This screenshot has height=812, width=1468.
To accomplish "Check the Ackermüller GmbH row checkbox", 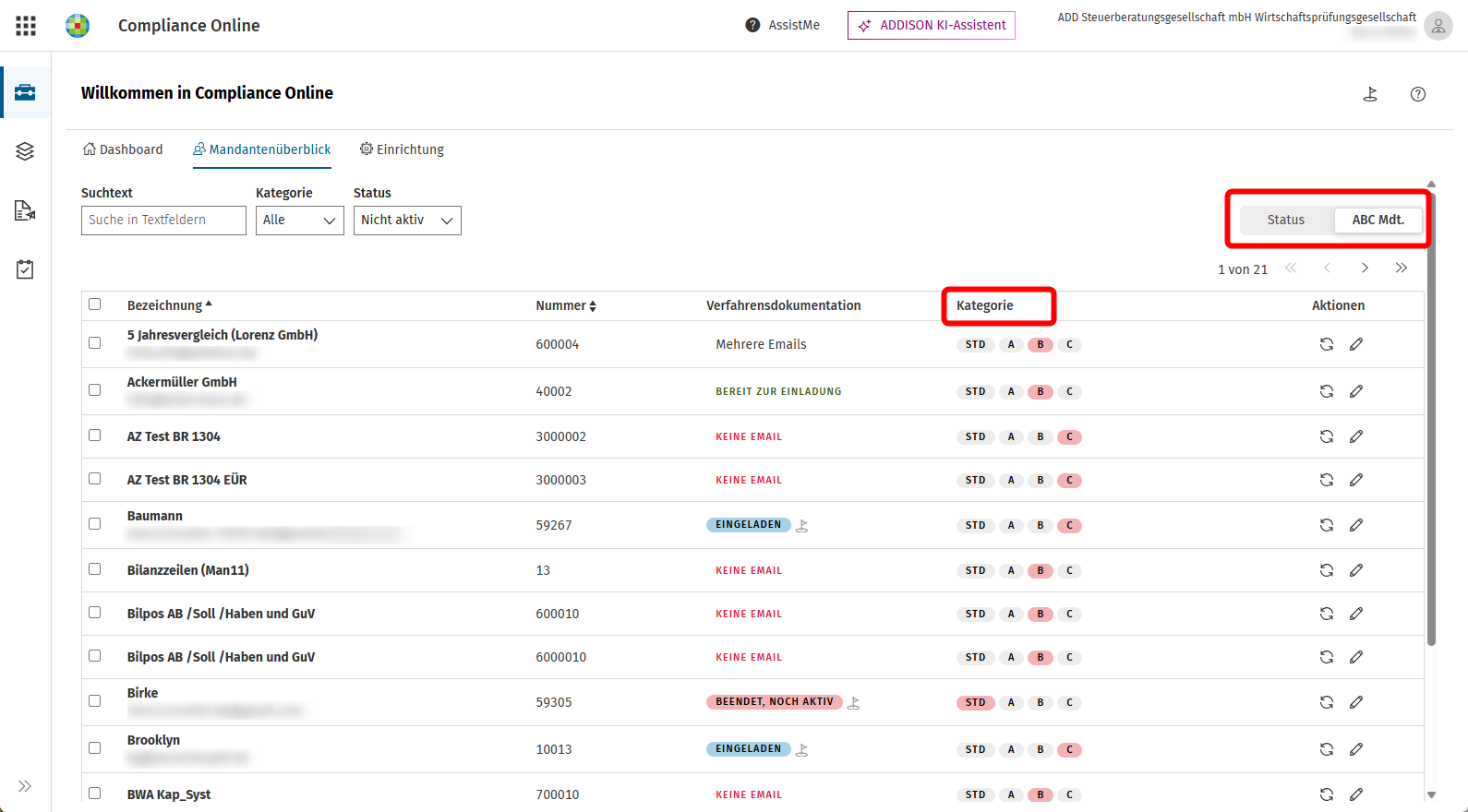I will 94,389.
